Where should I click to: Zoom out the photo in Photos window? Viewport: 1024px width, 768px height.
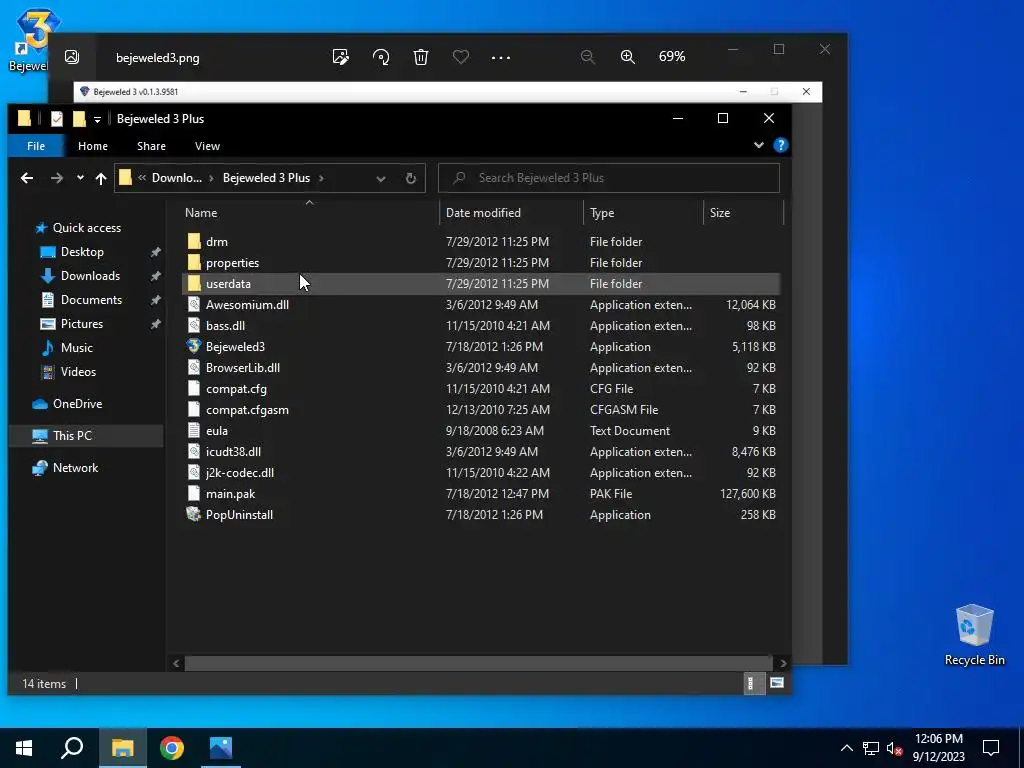point(588,57)
